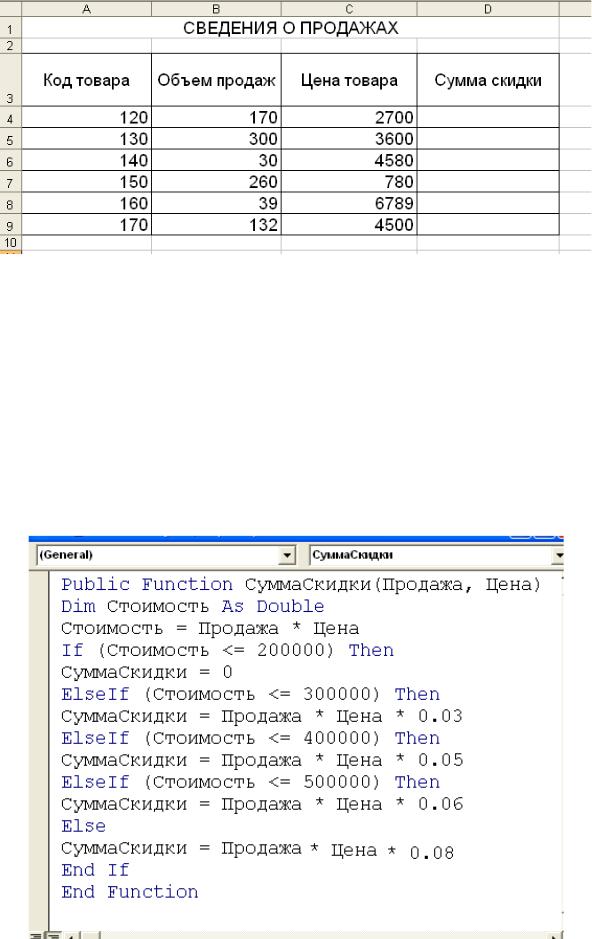Select cell with price 3600

pos(349,139)
